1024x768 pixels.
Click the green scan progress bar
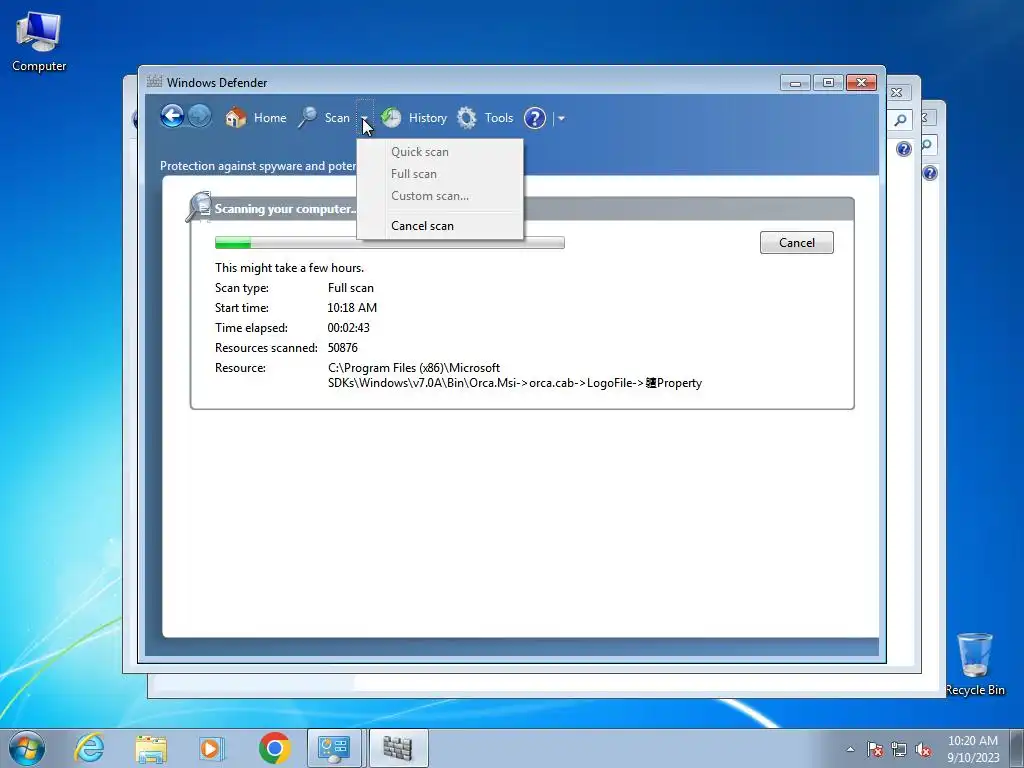click(x=389, y=243)
